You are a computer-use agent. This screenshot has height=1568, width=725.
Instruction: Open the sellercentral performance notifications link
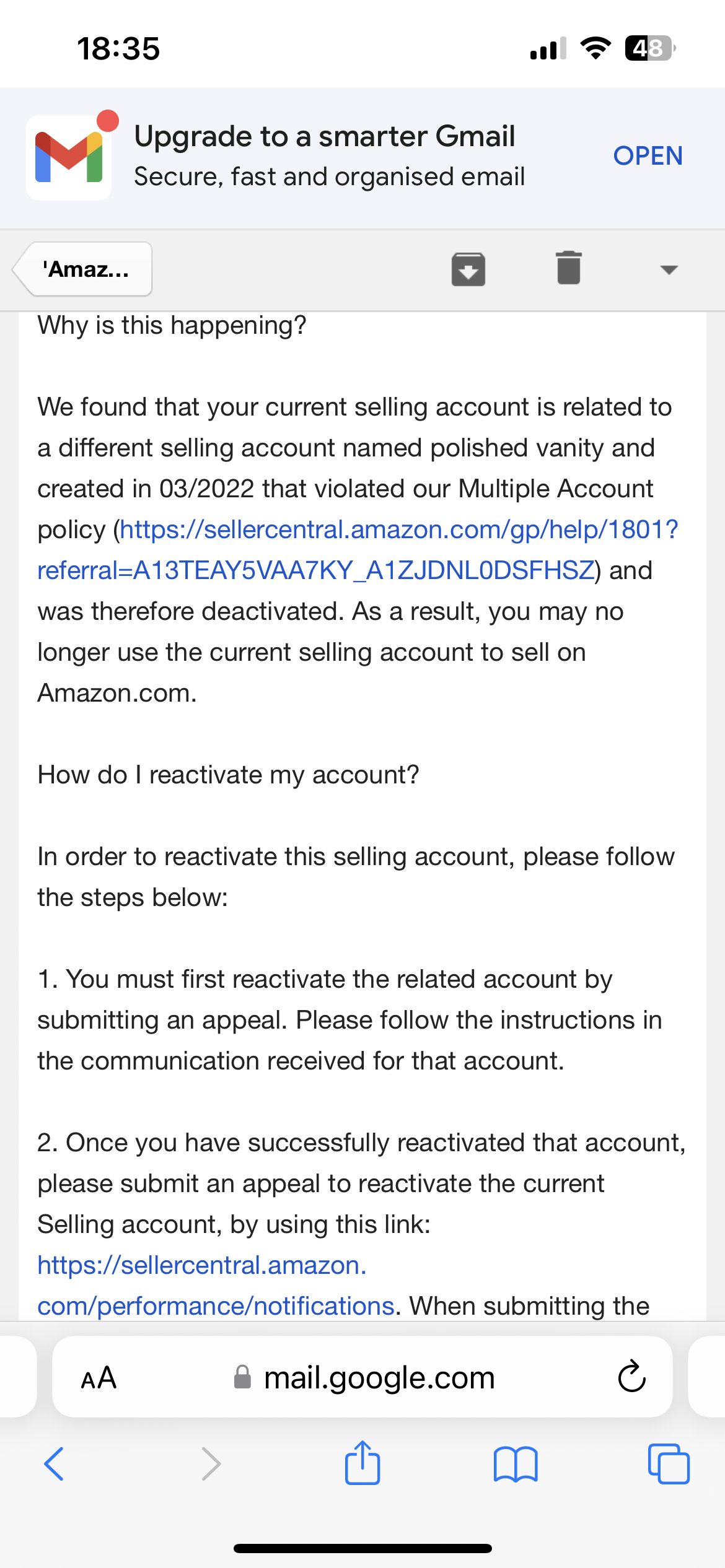click(x=216, y=1286)
